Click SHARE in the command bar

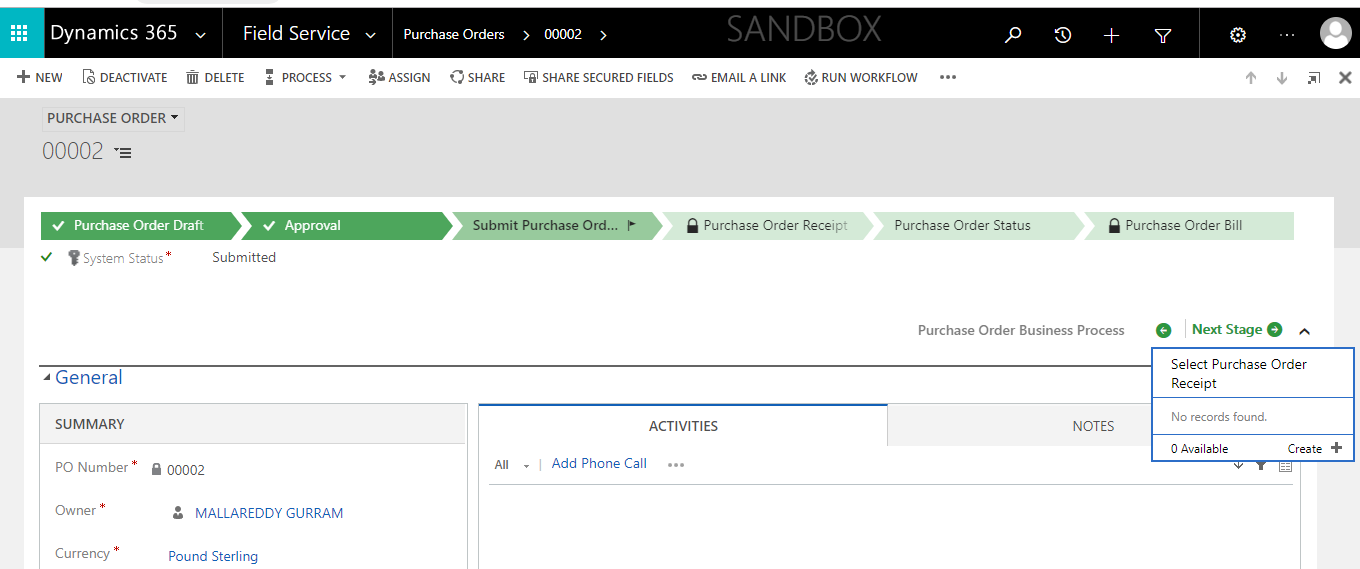pos(477,77)
